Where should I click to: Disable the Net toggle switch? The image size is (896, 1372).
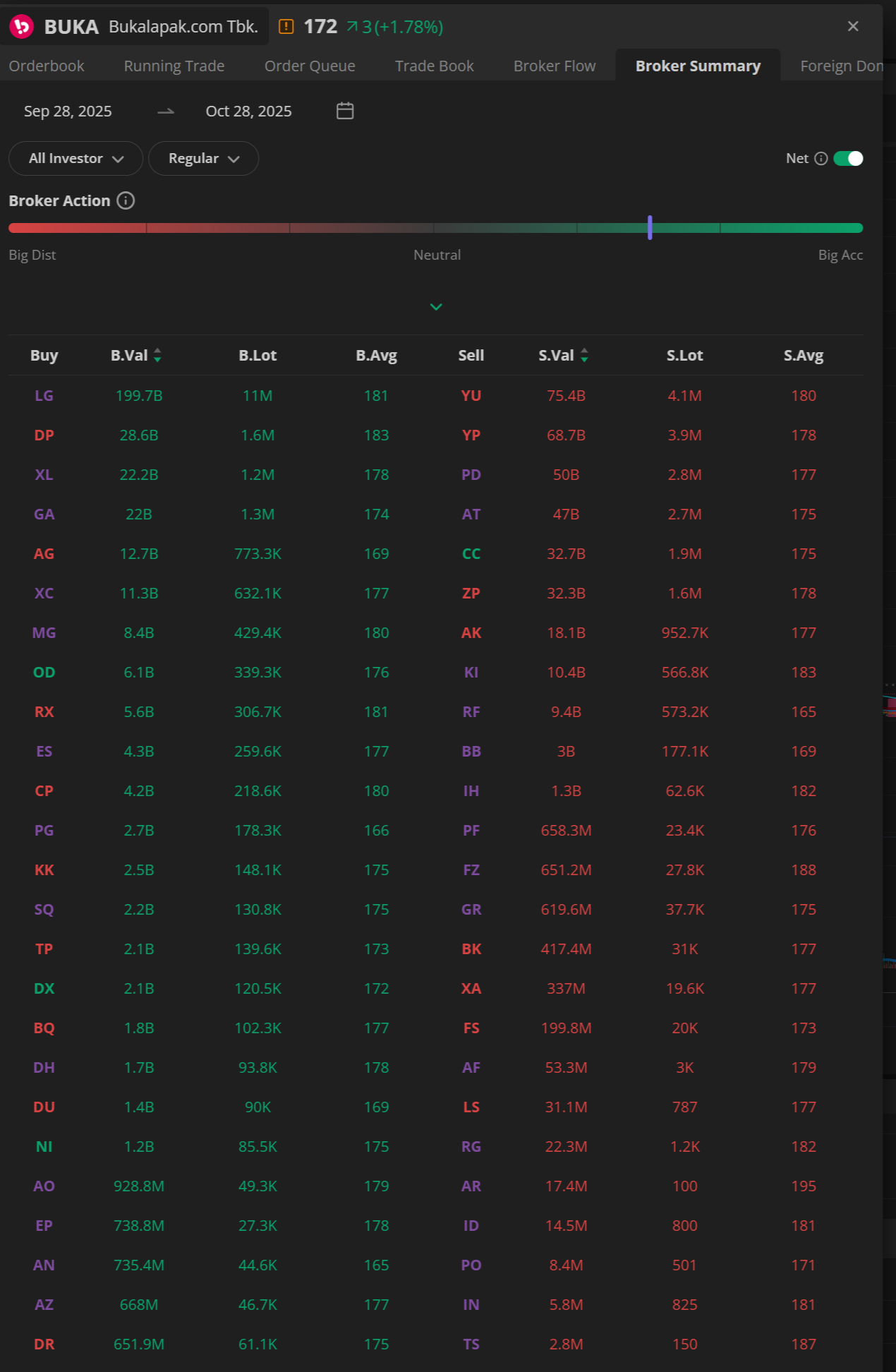click(x=848, y=159)
